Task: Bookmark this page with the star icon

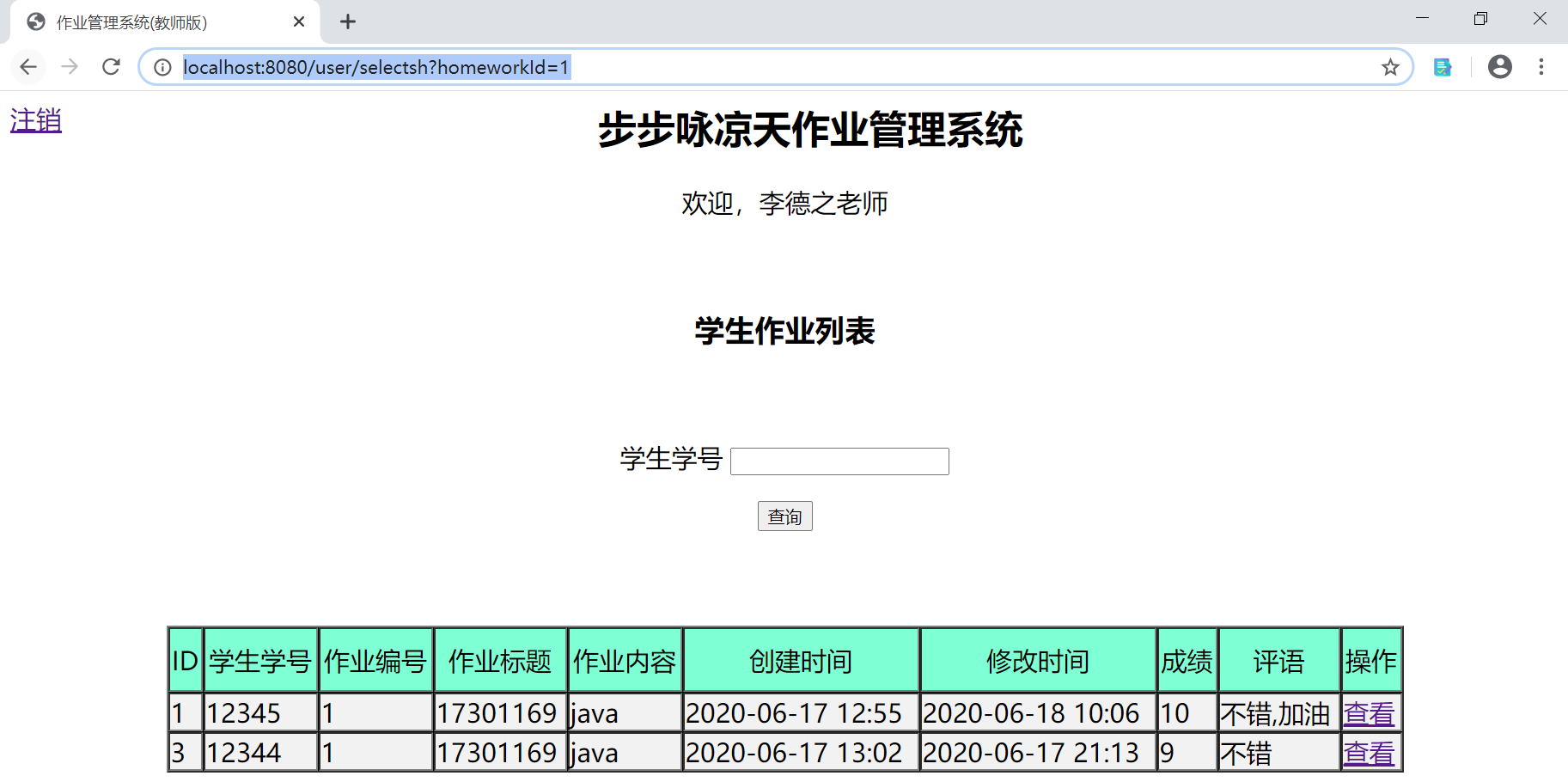Action: coord(1390,67)
